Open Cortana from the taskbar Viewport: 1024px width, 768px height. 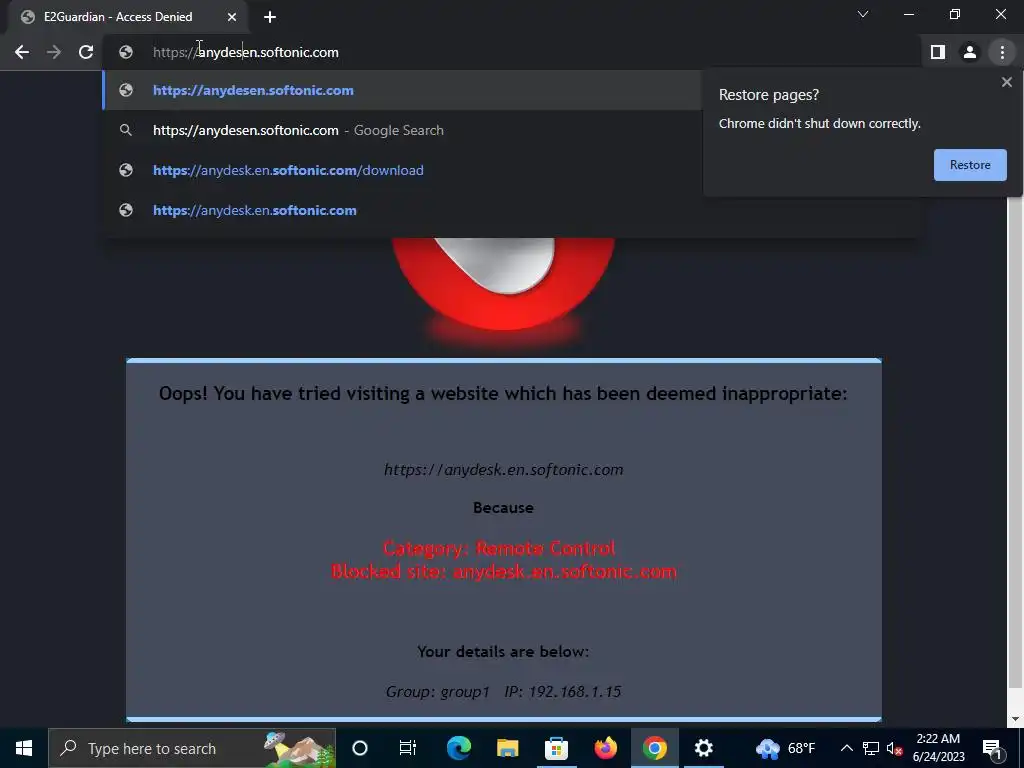coord(360,748)
